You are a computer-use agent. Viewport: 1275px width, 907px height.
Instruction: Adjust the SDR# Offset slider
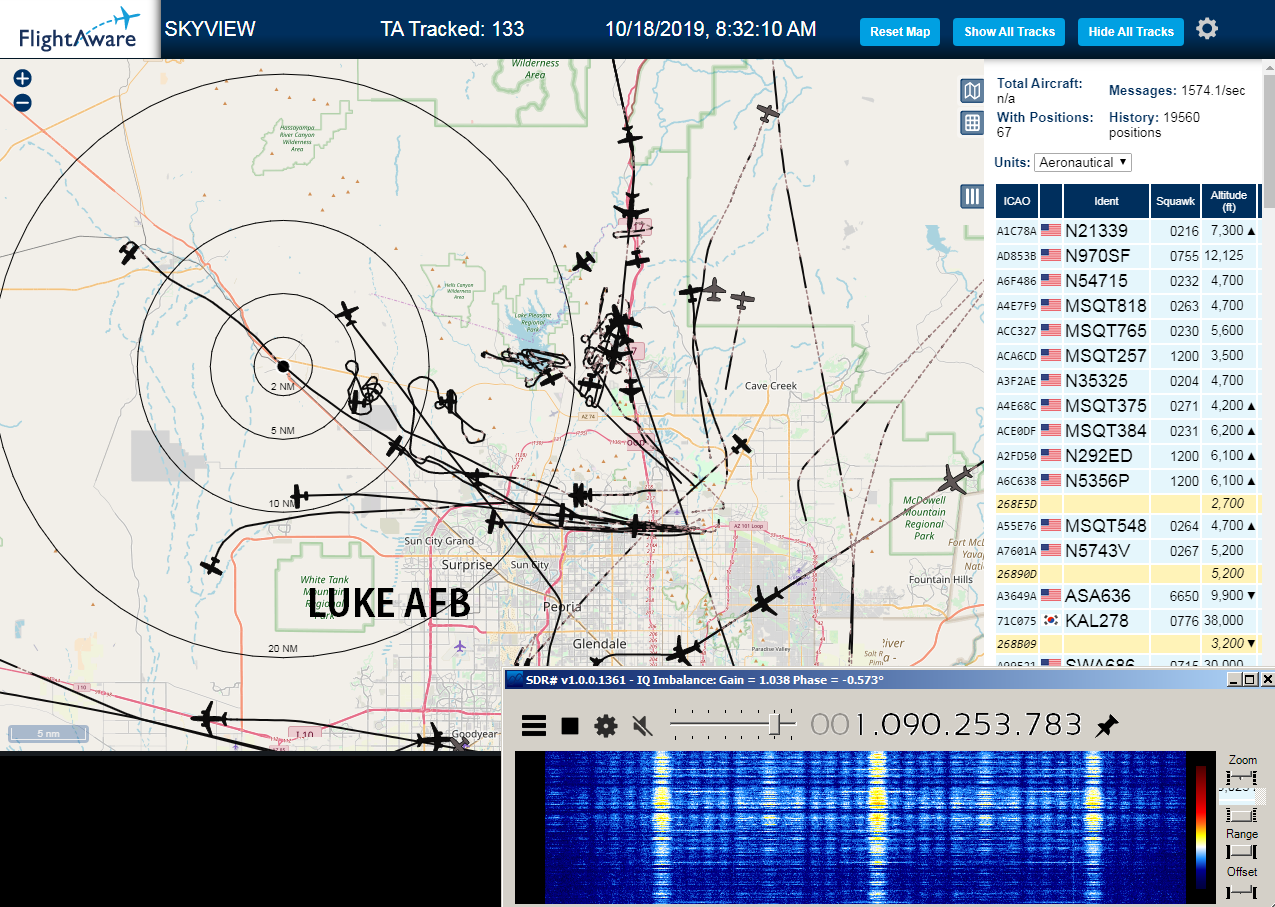pyautogui.click(x=1241, y=890)
